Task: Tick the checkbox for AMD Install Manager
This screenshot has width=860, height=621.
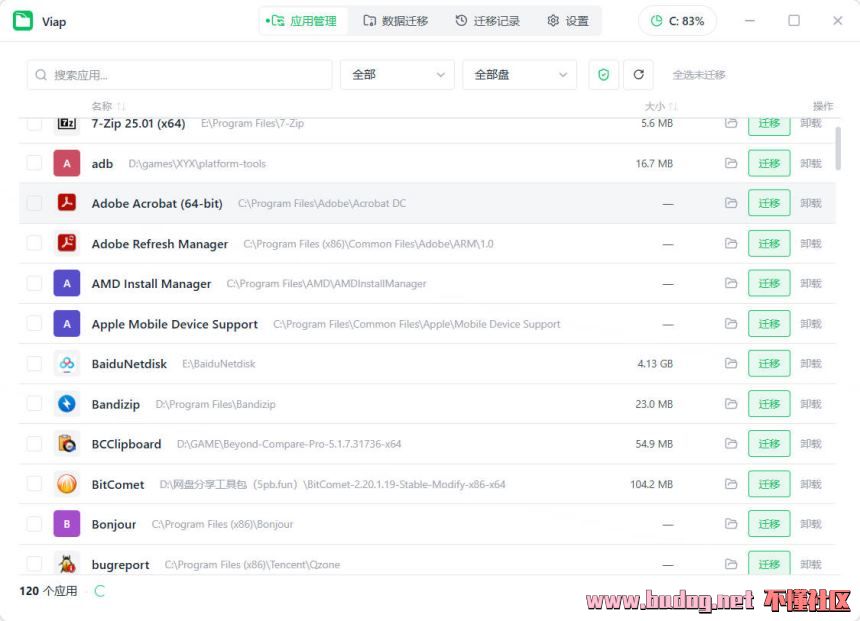Action: coord(34,283)
